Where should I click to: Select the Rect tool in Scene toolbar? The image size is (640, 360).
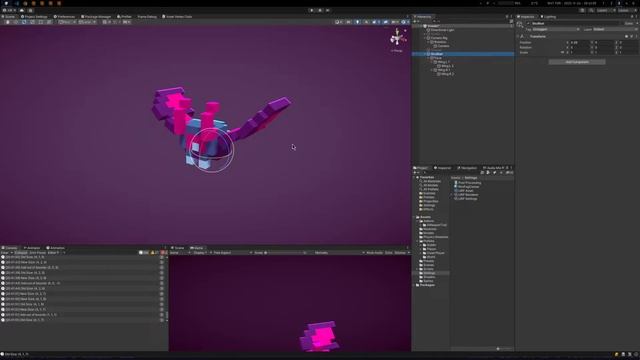pos(40,22)
